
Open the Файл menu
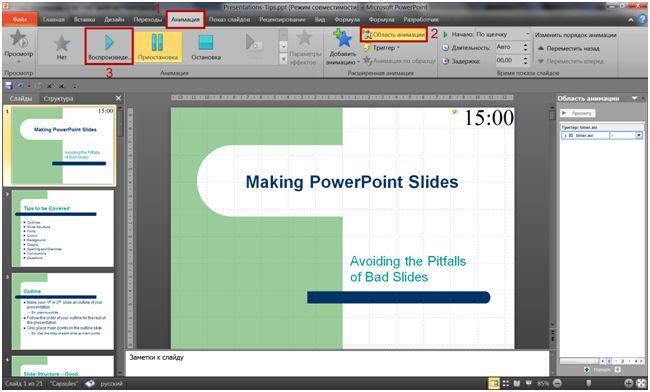pyautogui.click(x=19, y=19)
